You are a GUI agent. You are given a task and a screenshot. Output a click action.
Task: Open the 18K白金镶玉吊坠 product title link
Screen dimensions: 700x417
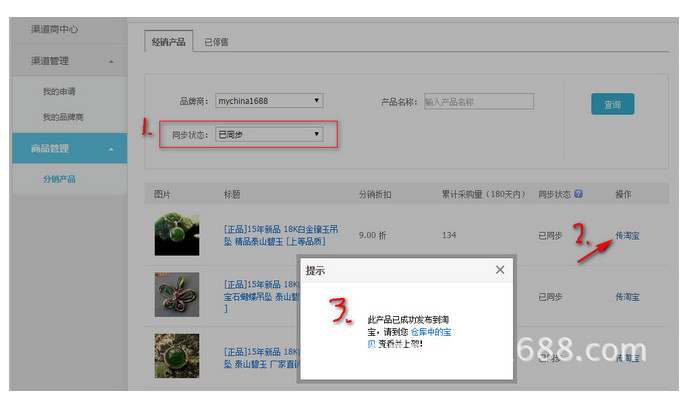[281, 235]
